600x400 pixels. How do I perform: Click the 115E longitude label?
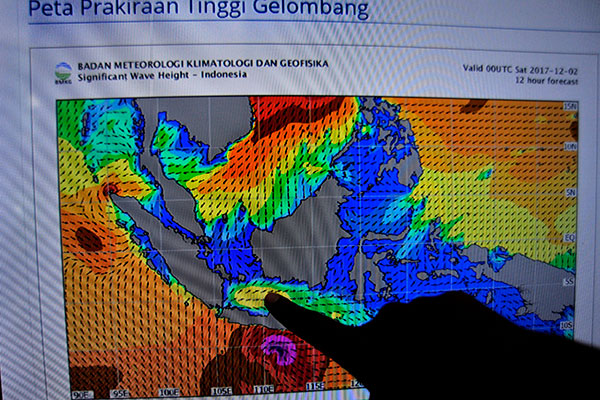tap(313, 386)
